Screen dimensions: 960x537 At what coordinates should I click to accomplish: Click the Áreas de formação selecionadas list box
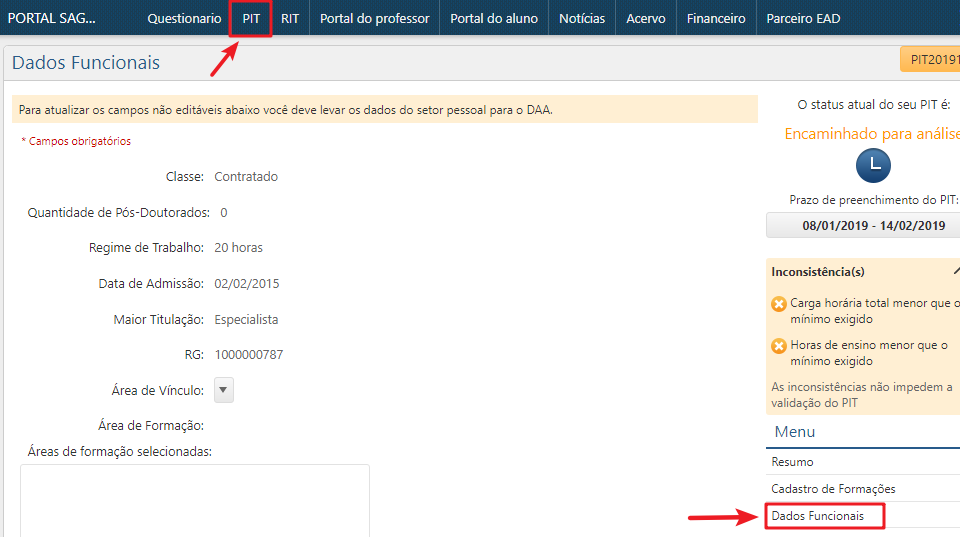pyautogui.click(x=195, y=500)
